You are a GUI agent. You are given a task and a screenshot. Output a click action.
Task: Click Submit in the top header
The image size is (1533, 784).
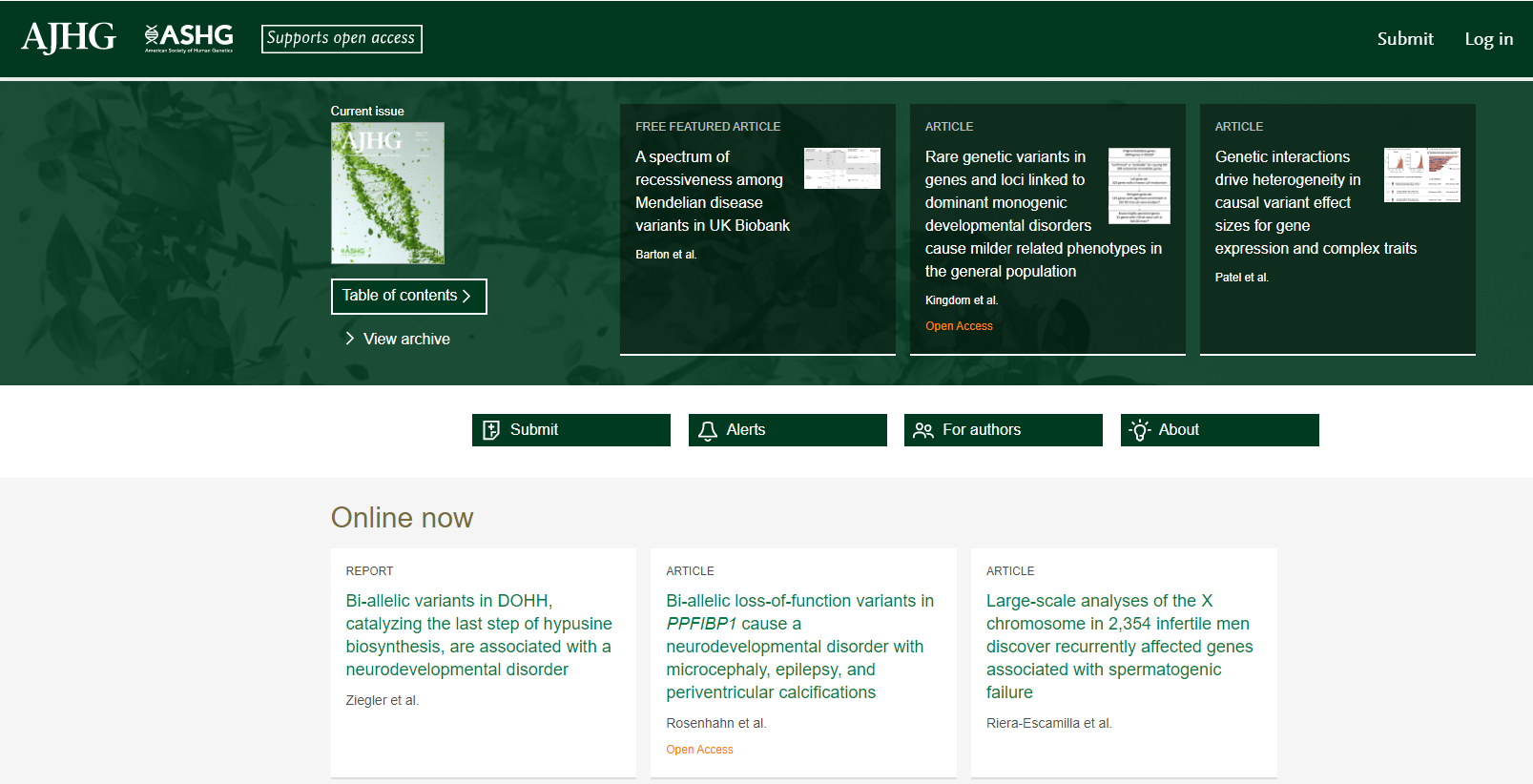click(x=1404, y=39)
